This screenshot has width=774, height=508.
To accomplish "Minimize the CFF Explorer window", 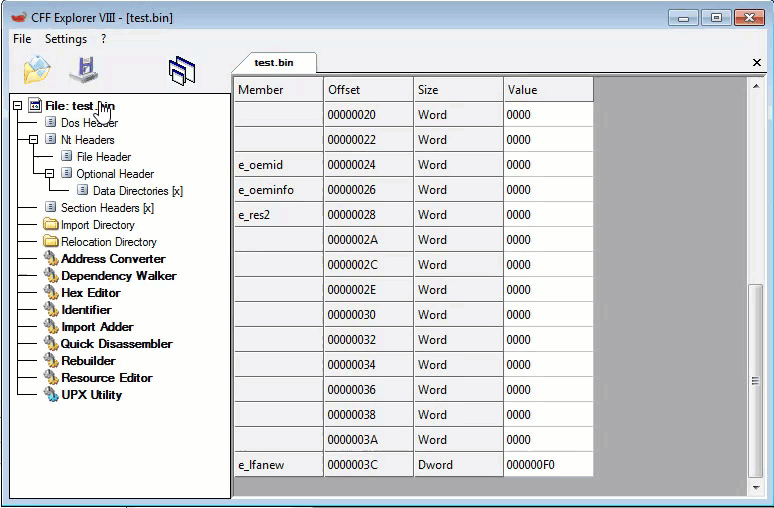I will tap(683, 18).
